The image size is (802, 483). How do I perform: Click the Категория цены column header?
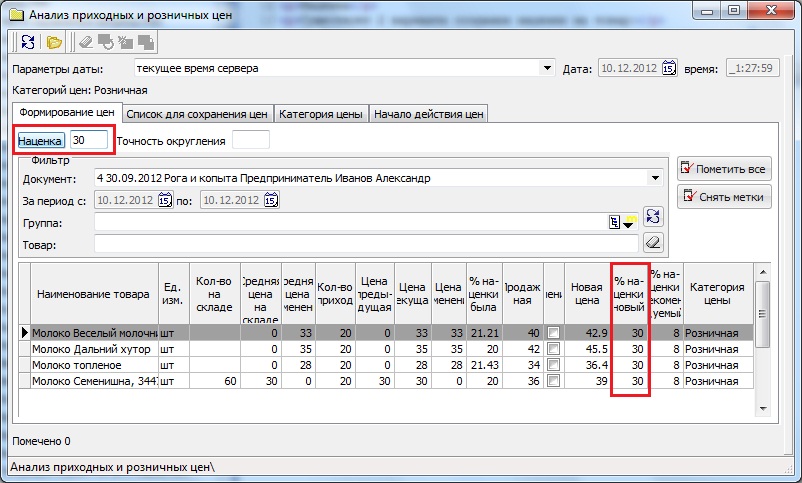pyautogui.click(x=717, y=294)
